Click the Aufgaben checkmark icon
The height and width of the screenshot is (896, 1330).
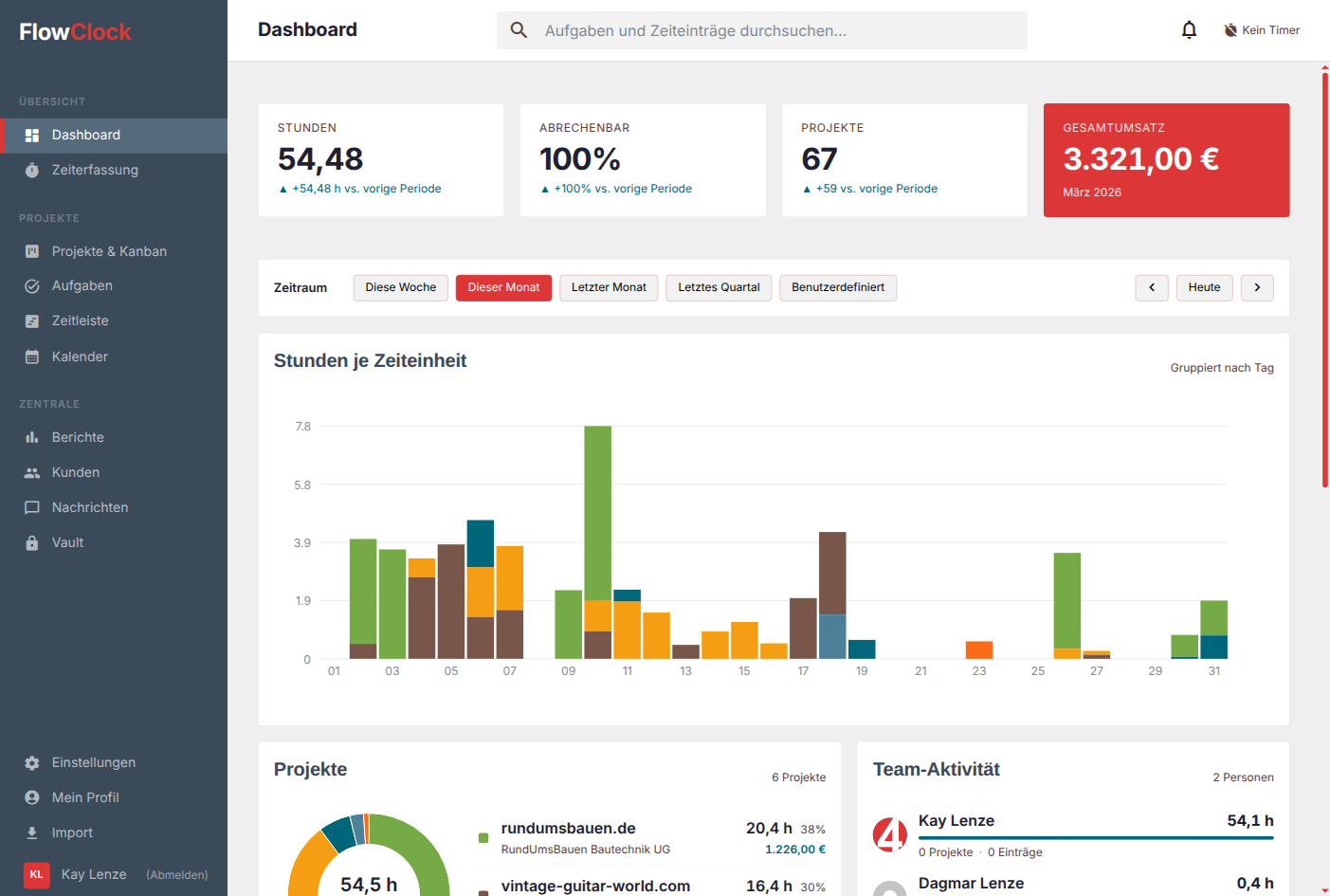coord(32,286)
